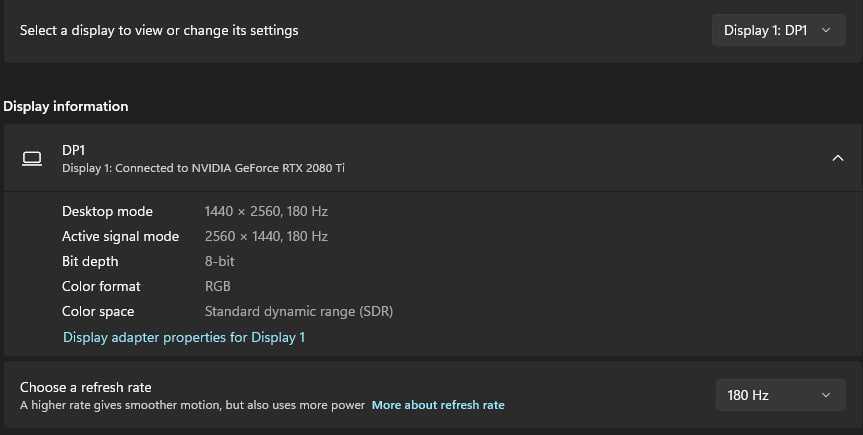Open the Display 1: DP1 selector dropdown
The height and width of the screenshot is (435, 863).
777,30
